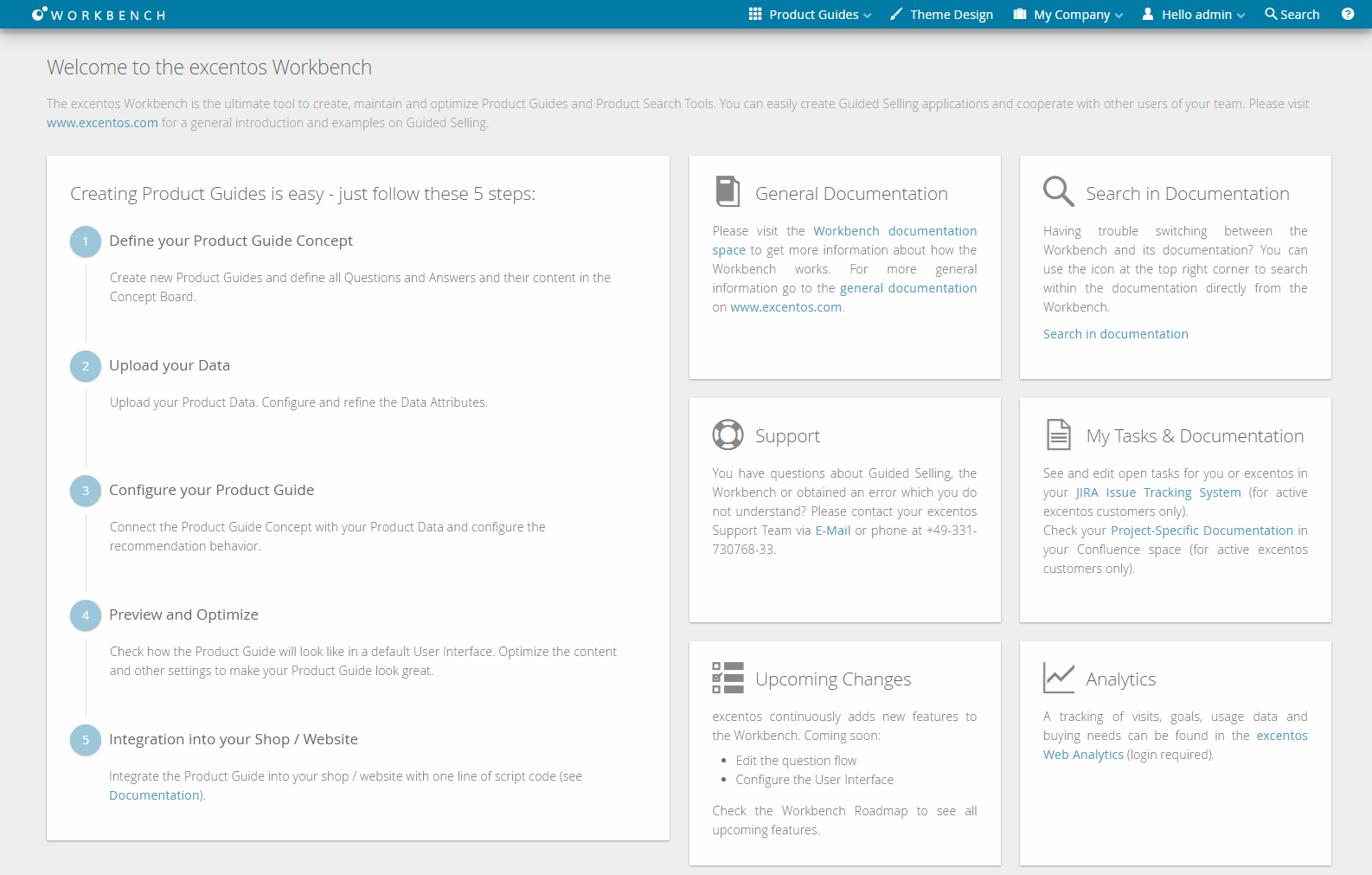1372x875 pixels.
Task: Open excentos Web Analytics link
Action: 1176,745
